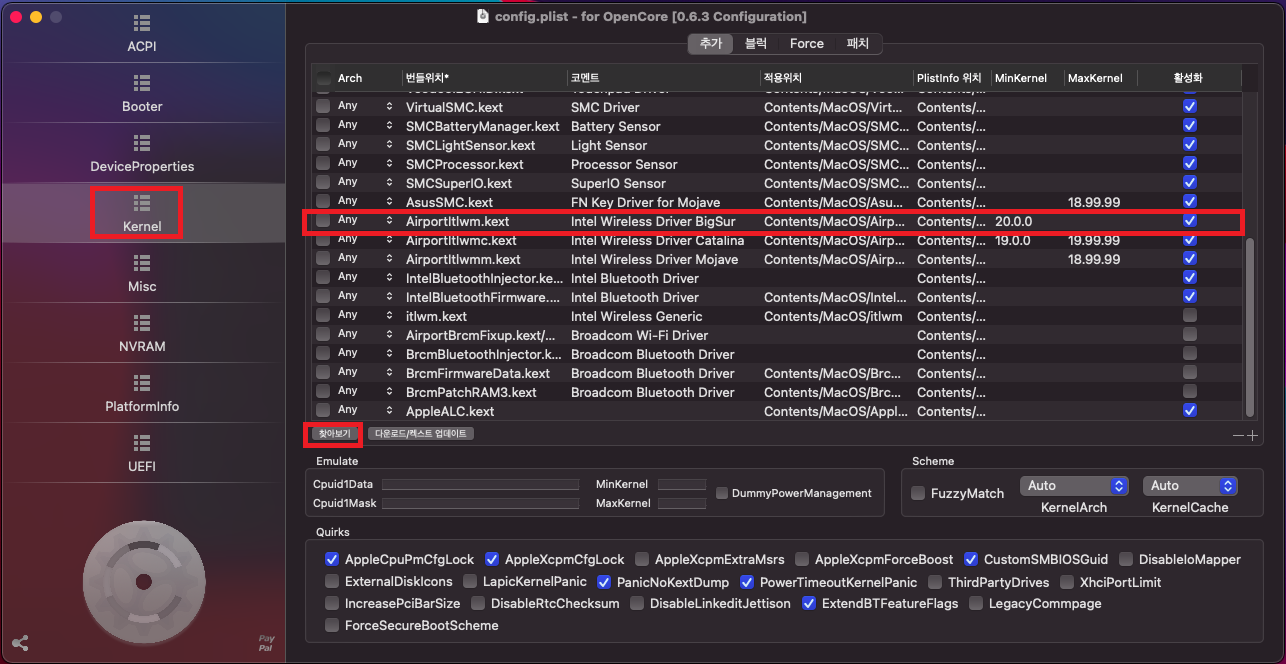Change Arch stepper for VirtualSMC.kext row
Image resolution: width=1286 pixels, height=664 pixels.
point(390,107)
